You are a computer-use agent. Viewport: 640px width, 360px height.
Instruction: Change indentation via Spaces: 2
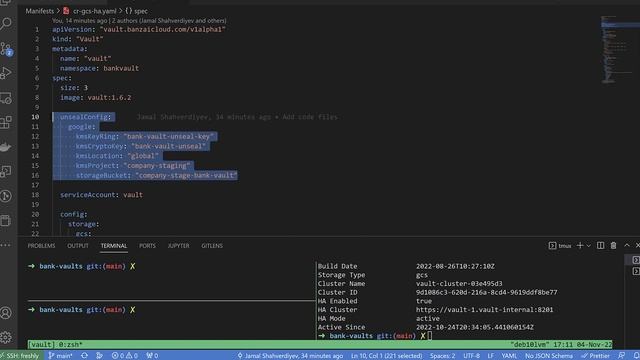click(x=442, y=356)
